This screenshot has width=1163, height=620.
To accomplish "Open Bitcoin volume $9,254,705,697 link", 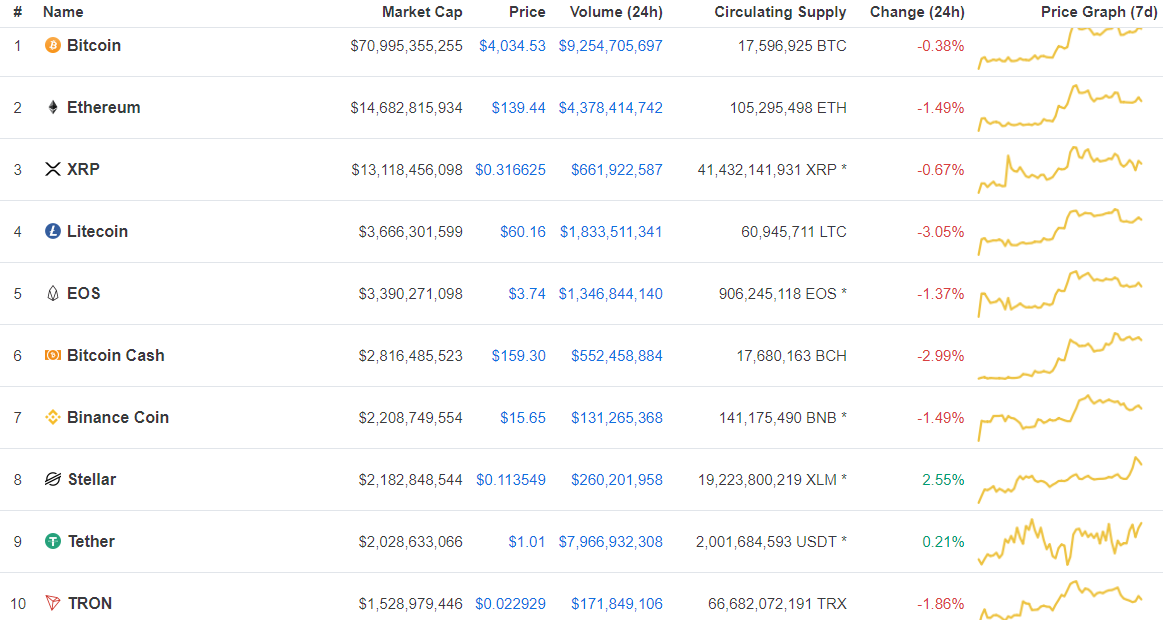I will pyautogui.click(x=610, y=46).
